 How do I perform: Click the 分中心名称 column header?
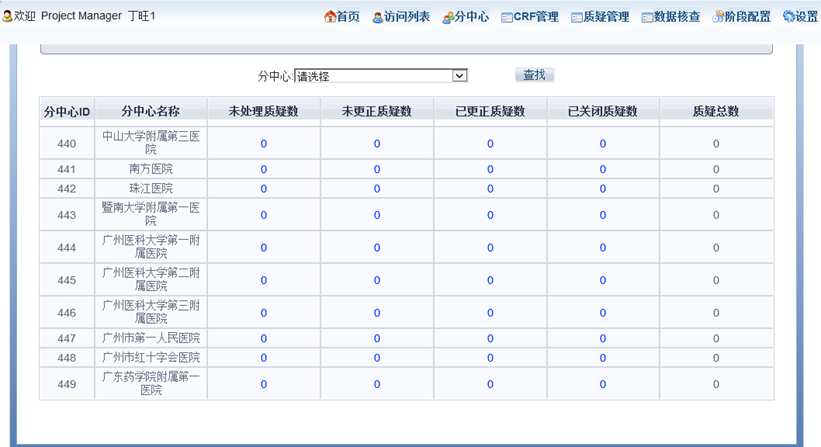[x=151, y=111]
